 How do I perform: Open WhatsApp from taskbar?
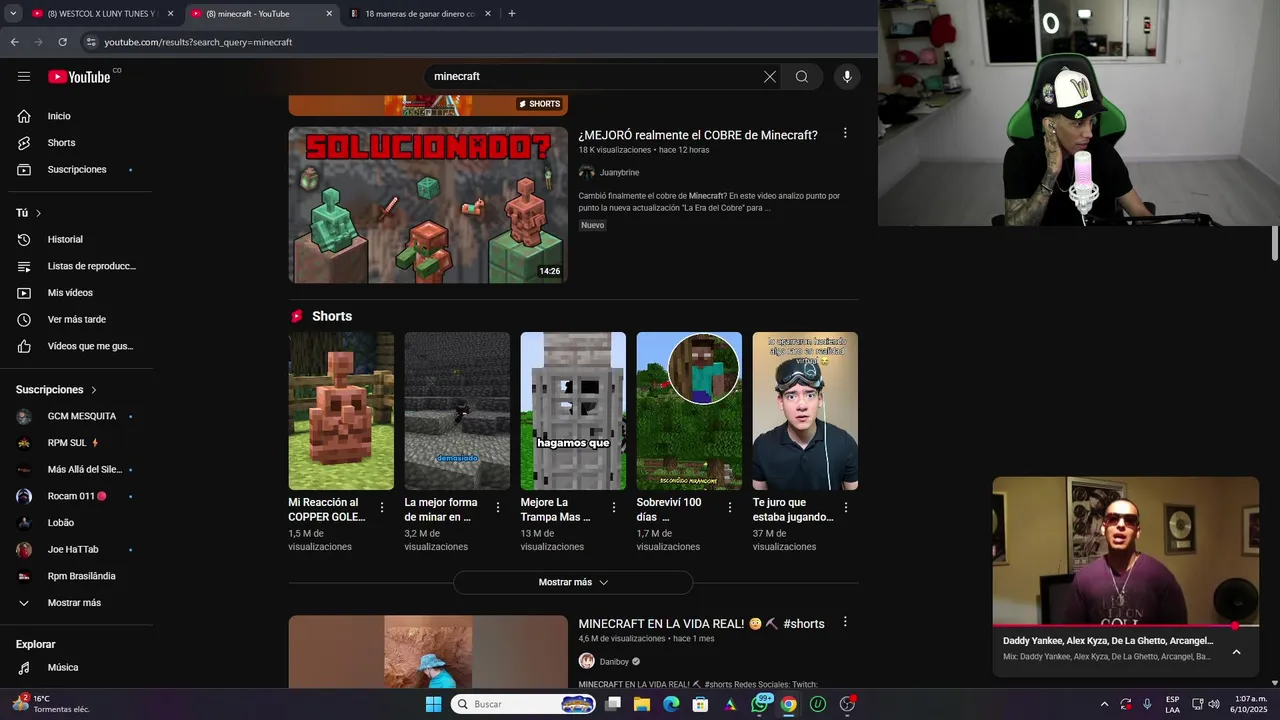[760, 704]
